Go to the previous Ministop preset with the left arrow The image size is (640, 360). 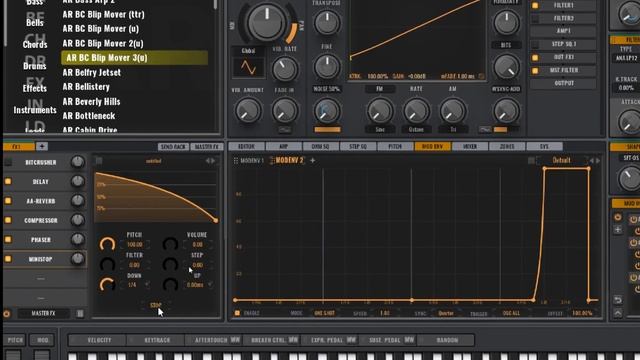[207, 161]
